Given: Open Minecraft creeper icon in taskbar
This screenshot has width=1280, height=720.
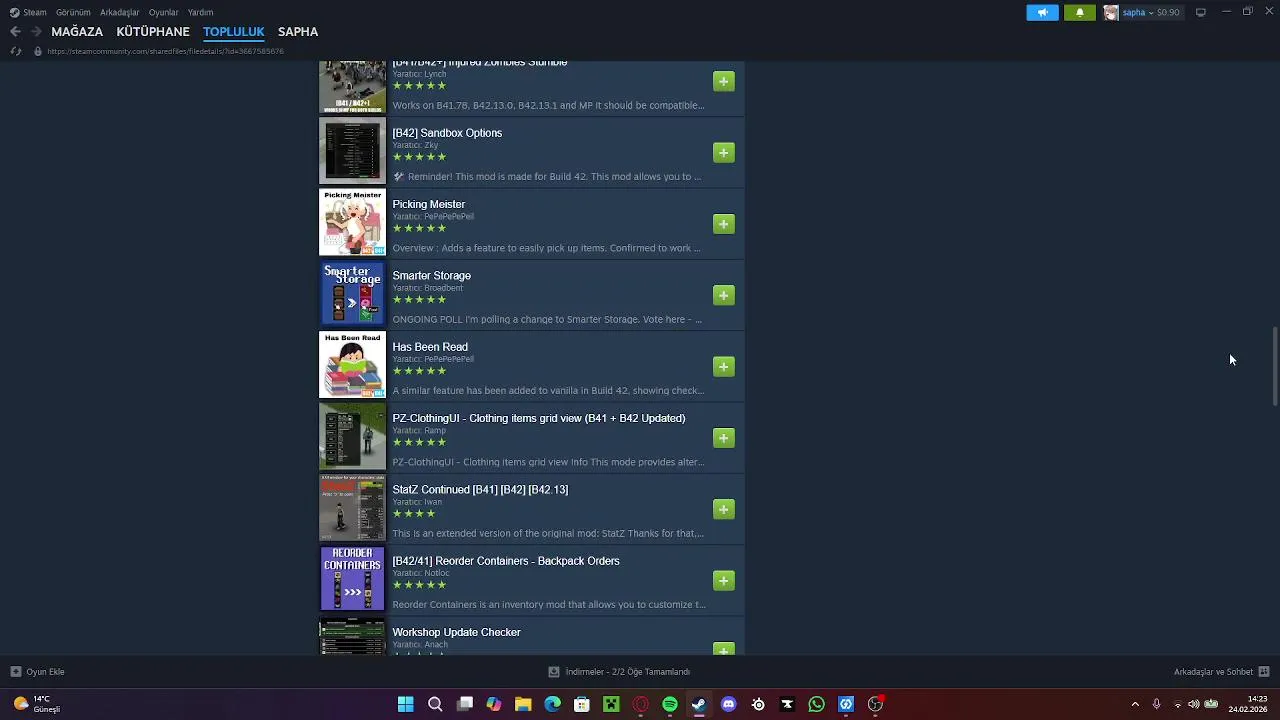Looking at the screenshot, I should [611, 704].
